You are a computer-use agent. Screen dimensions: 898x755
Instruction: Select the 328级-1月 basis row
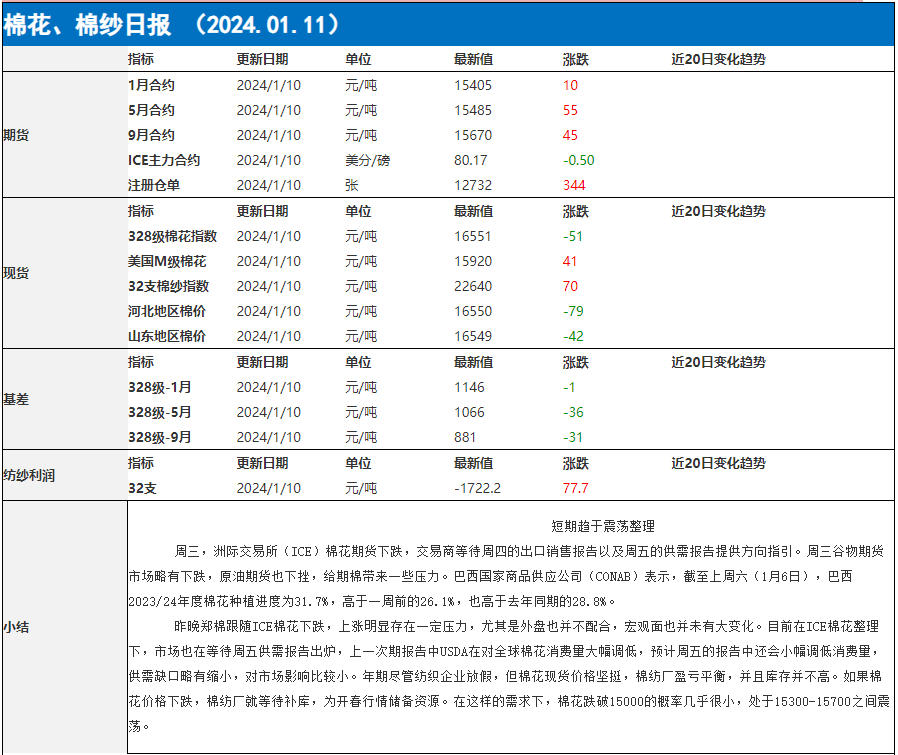(159, 388)
